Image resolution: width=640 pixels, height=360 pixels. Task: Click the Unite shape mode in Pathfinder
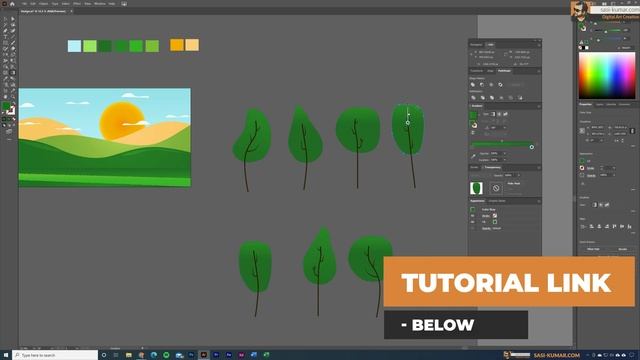pos(473,84)
